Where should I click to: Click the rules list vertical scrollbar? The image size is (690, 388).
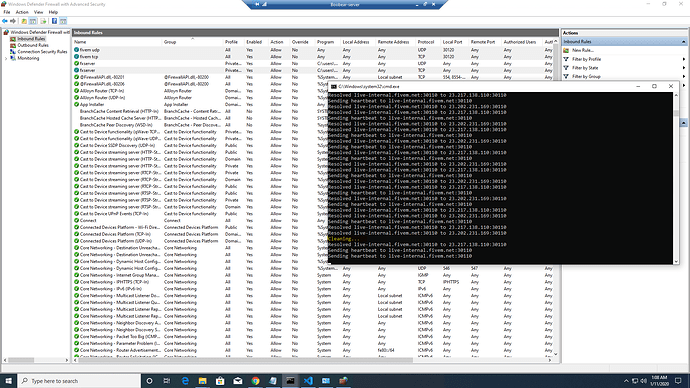pyautogui.click(x=555, y=197)
